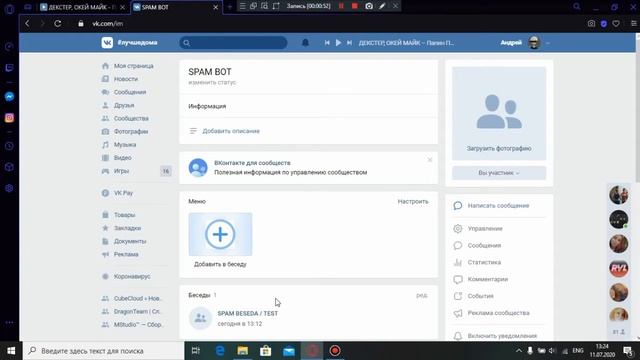Image resolution: width=640 pixels, height=360 pixels.
Task: Stop the screen recording
Action: (355, 6)
